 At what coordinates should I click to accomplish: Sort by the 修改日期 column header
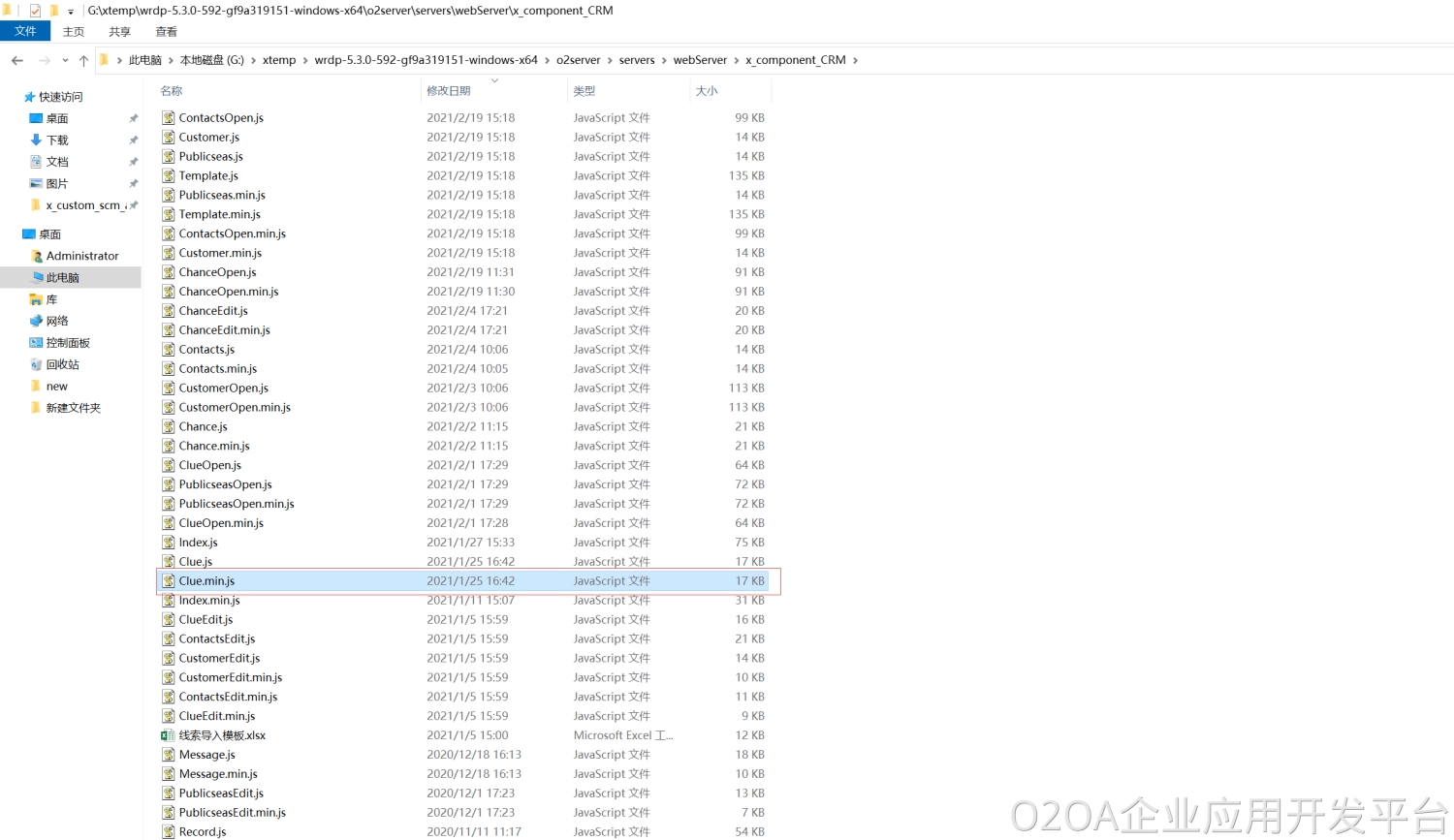coord(449,91)
